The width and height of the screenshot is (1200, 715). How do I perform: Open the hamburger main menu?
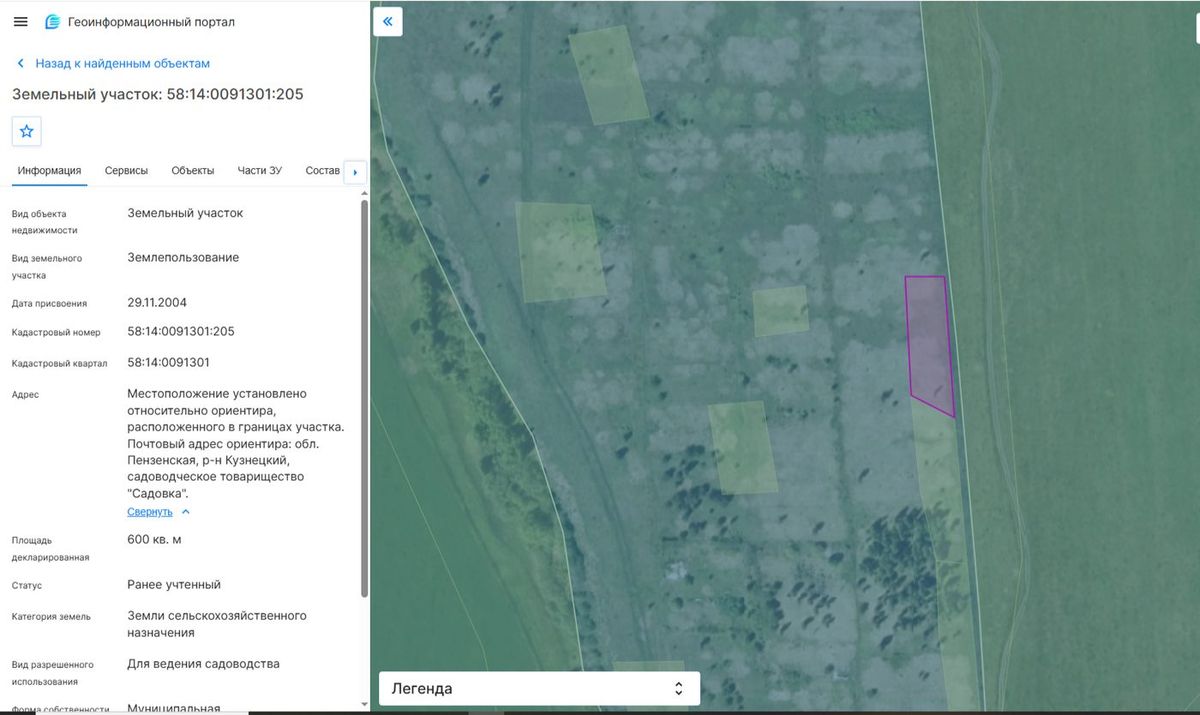coord(20,22)
